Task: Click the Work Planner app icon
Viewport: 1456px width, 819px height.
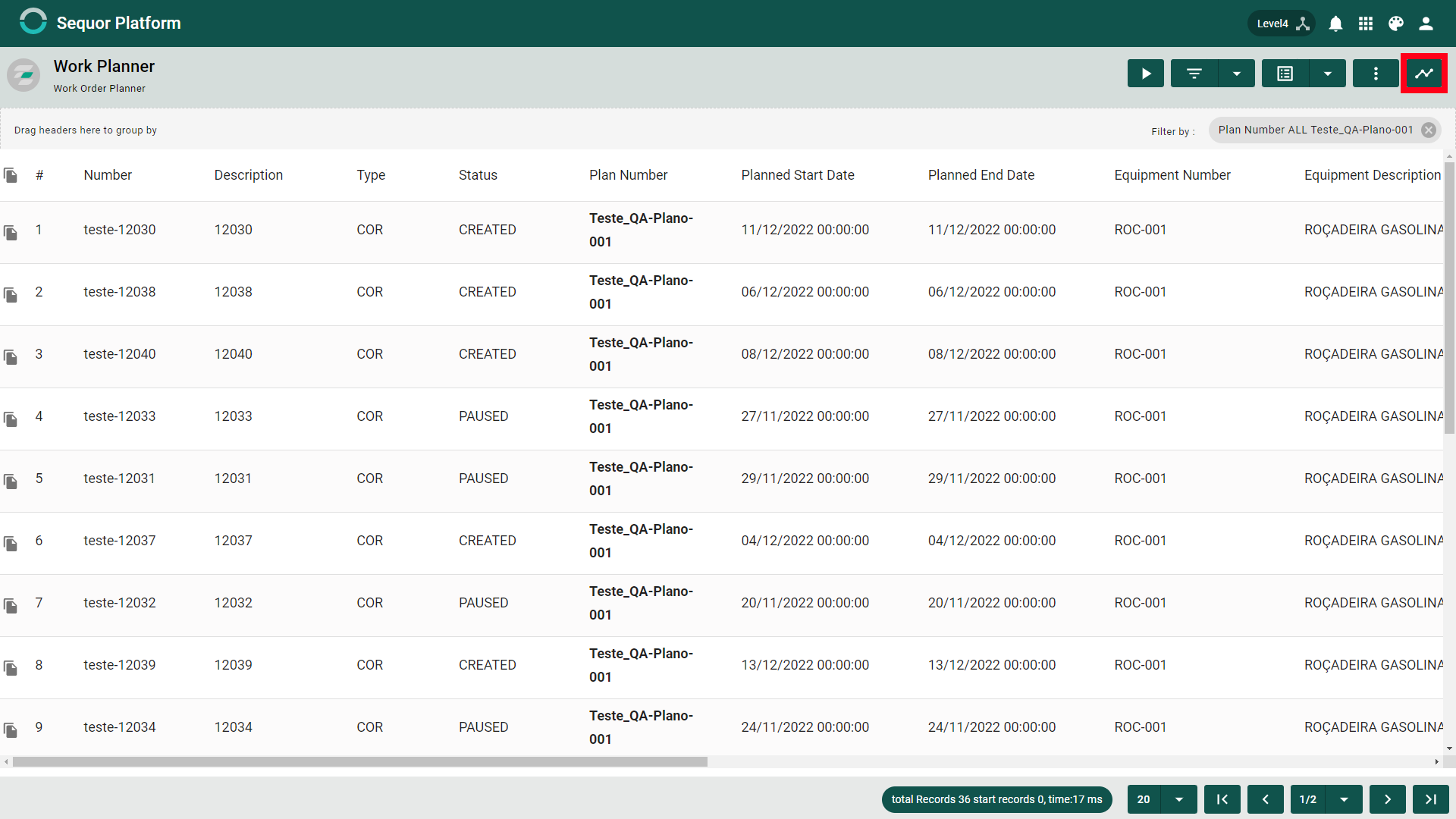Action: [x=24, y=75]
